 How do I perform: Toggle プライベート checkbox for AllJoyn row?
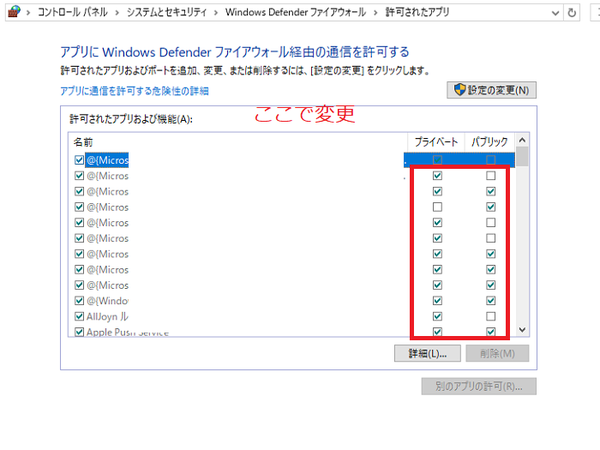437,316
